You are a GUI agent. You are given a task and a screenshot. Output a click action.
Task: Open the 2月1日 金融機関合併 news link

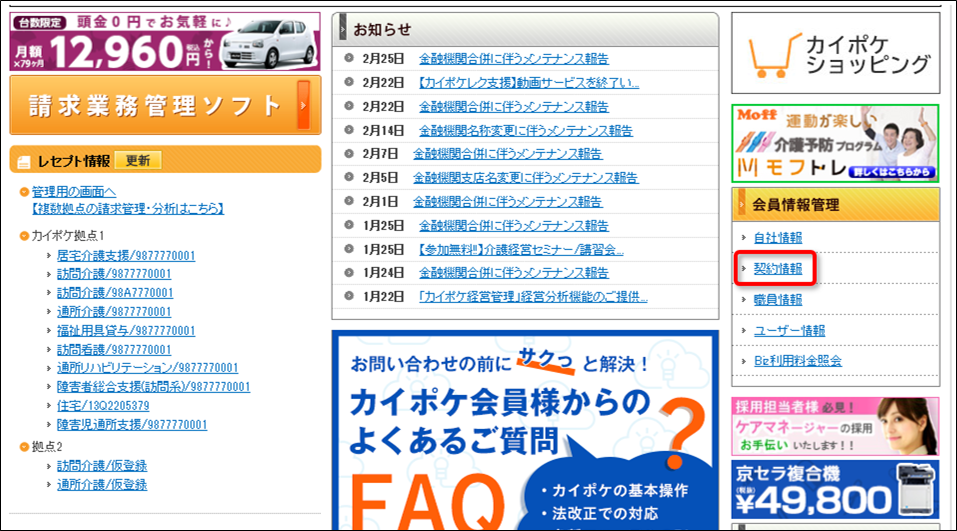pos(508,201)
